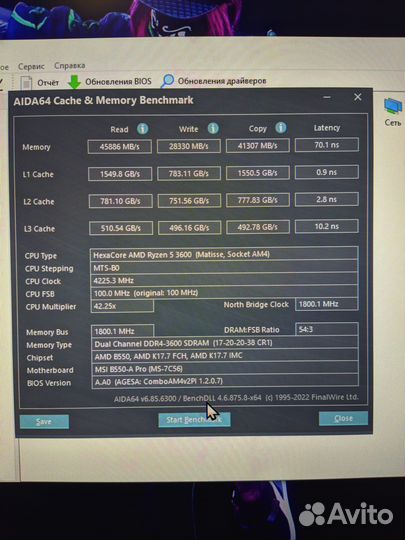Click the Отчёт toolbar button

40,83
